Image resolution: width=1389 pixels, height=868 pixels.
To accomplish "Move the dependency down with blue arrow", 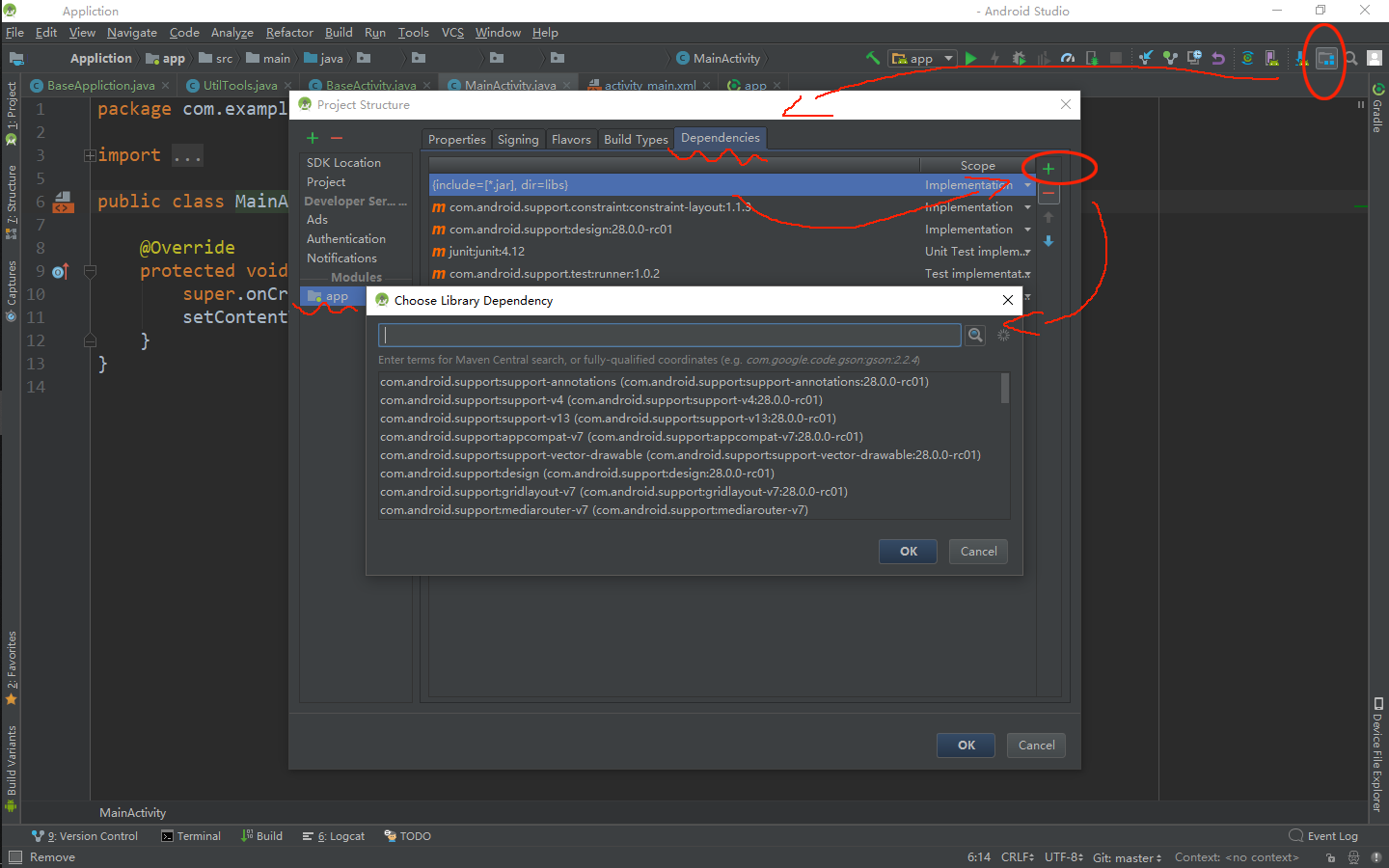I will tap(1049, 241).
